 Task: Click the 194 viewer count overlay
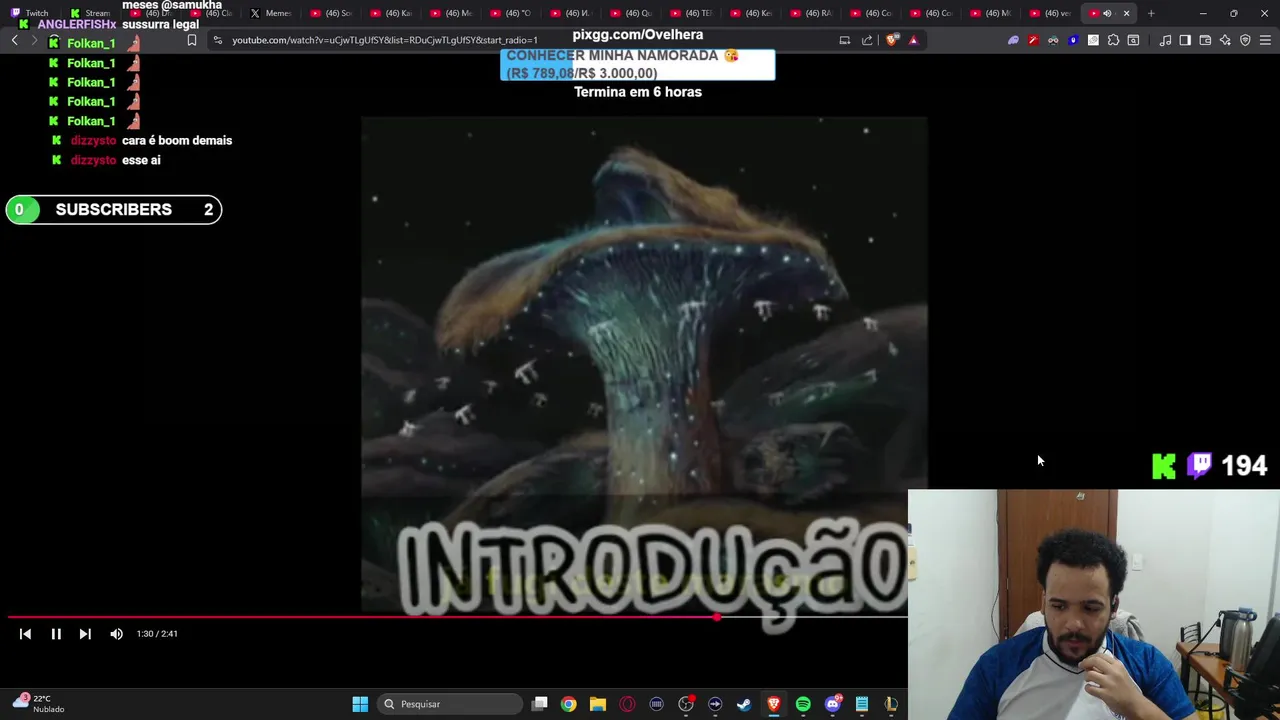pyautogui.click(x=1244, y=466)
